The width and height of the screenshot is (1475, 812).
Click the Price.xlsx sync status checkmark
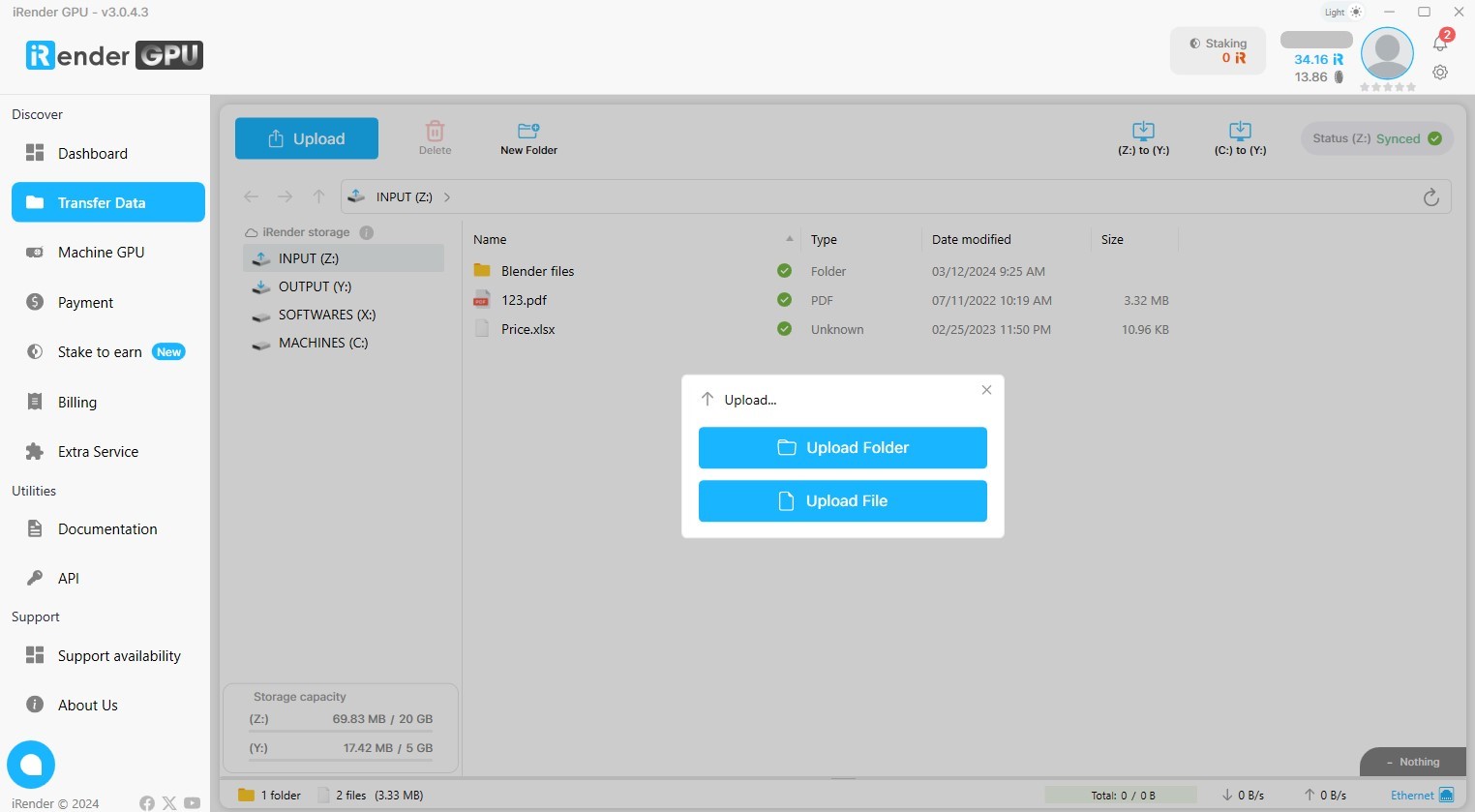tap(785, 329)
